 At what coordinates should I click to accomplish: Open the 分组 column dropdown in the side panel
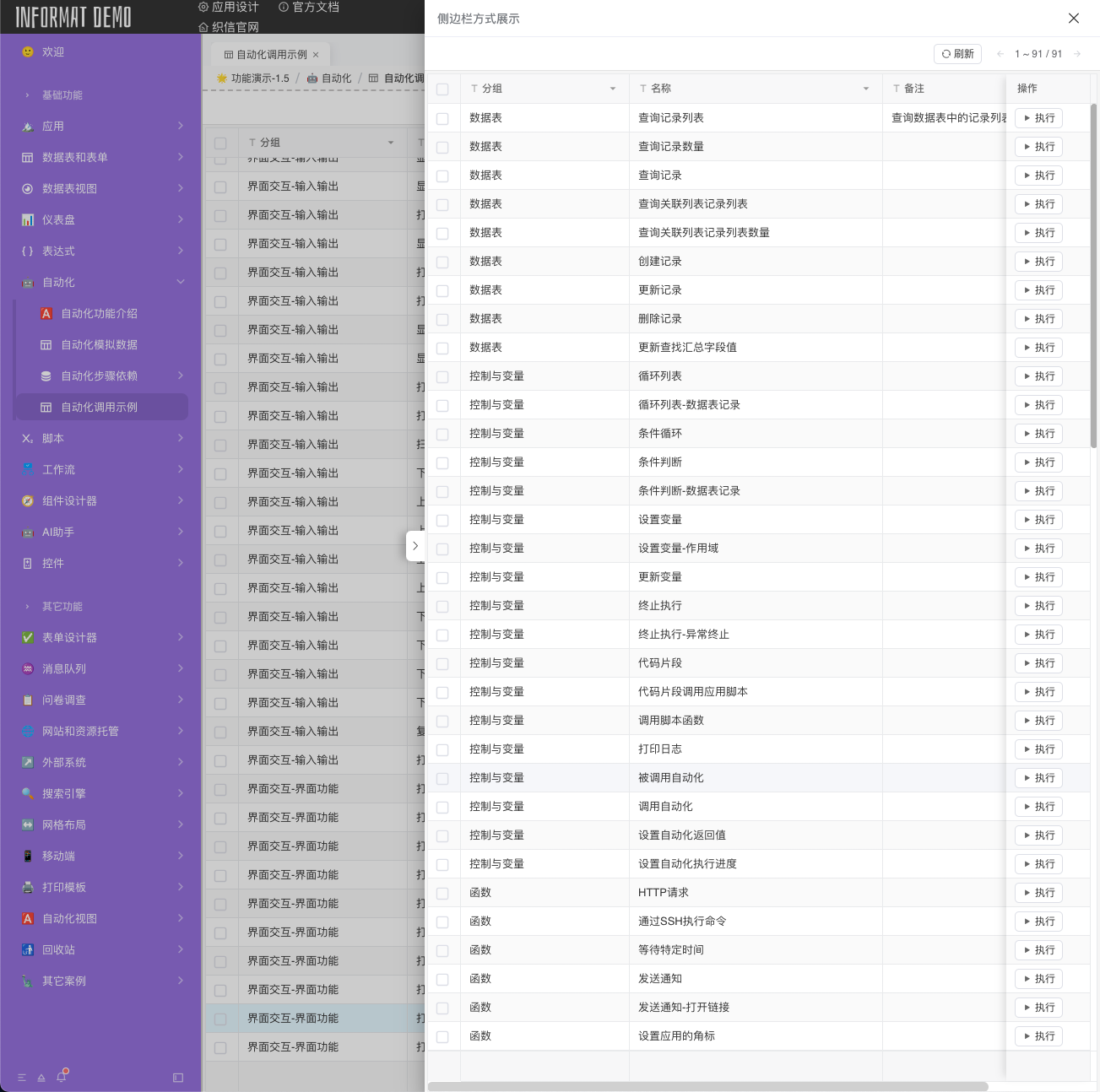pyautogui.click(x=613, y=89)
